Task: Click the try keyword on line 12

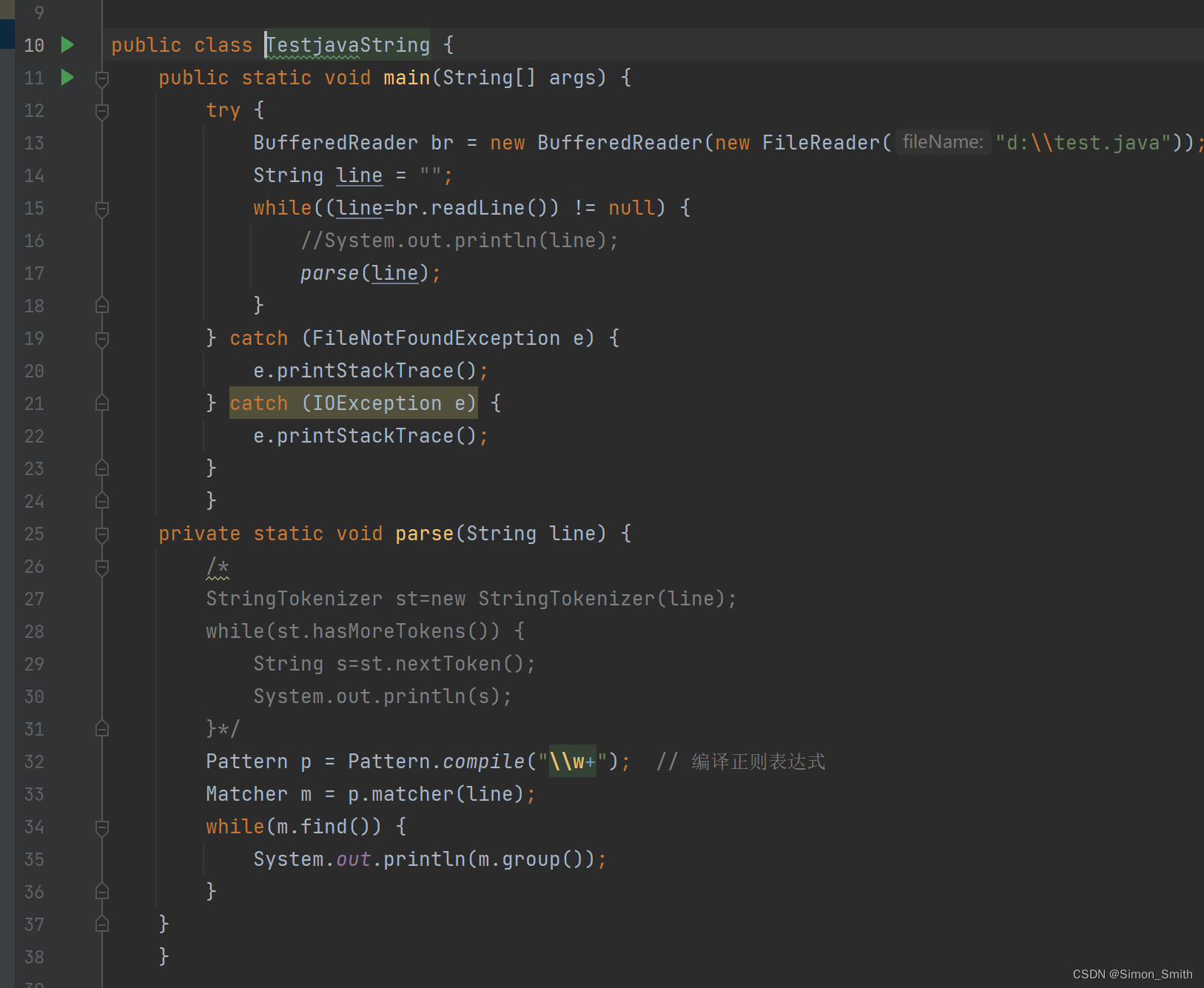Action: point(223,110)
